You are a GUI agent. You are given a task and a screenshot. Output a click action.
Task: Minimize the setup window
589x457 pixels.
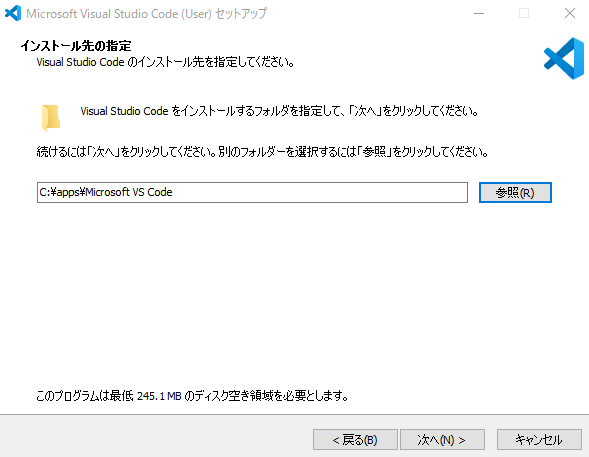click(x=479, y=14)
